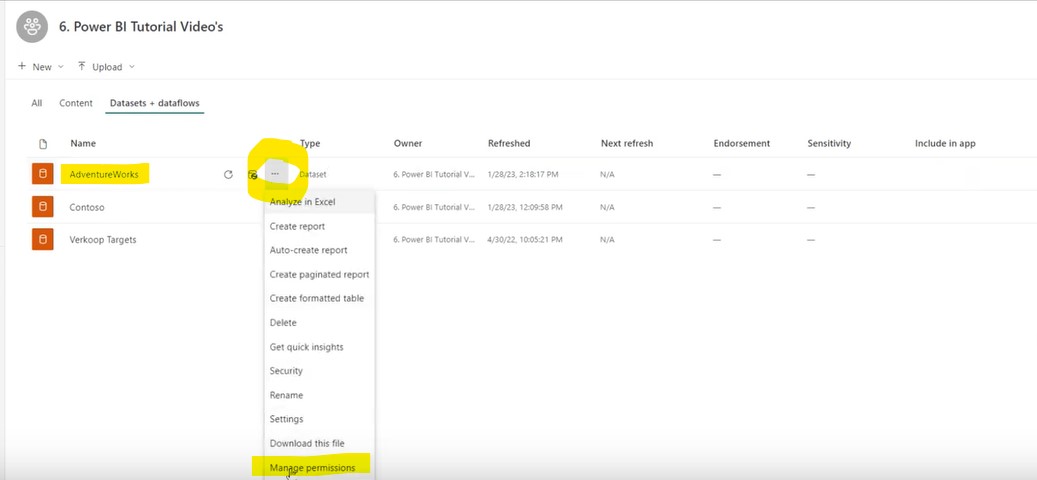The width and height of the screenshot is (1037, 480).
Task: Refresh the AdventureWorks dataset now
Action: click(x=228, y=175)
